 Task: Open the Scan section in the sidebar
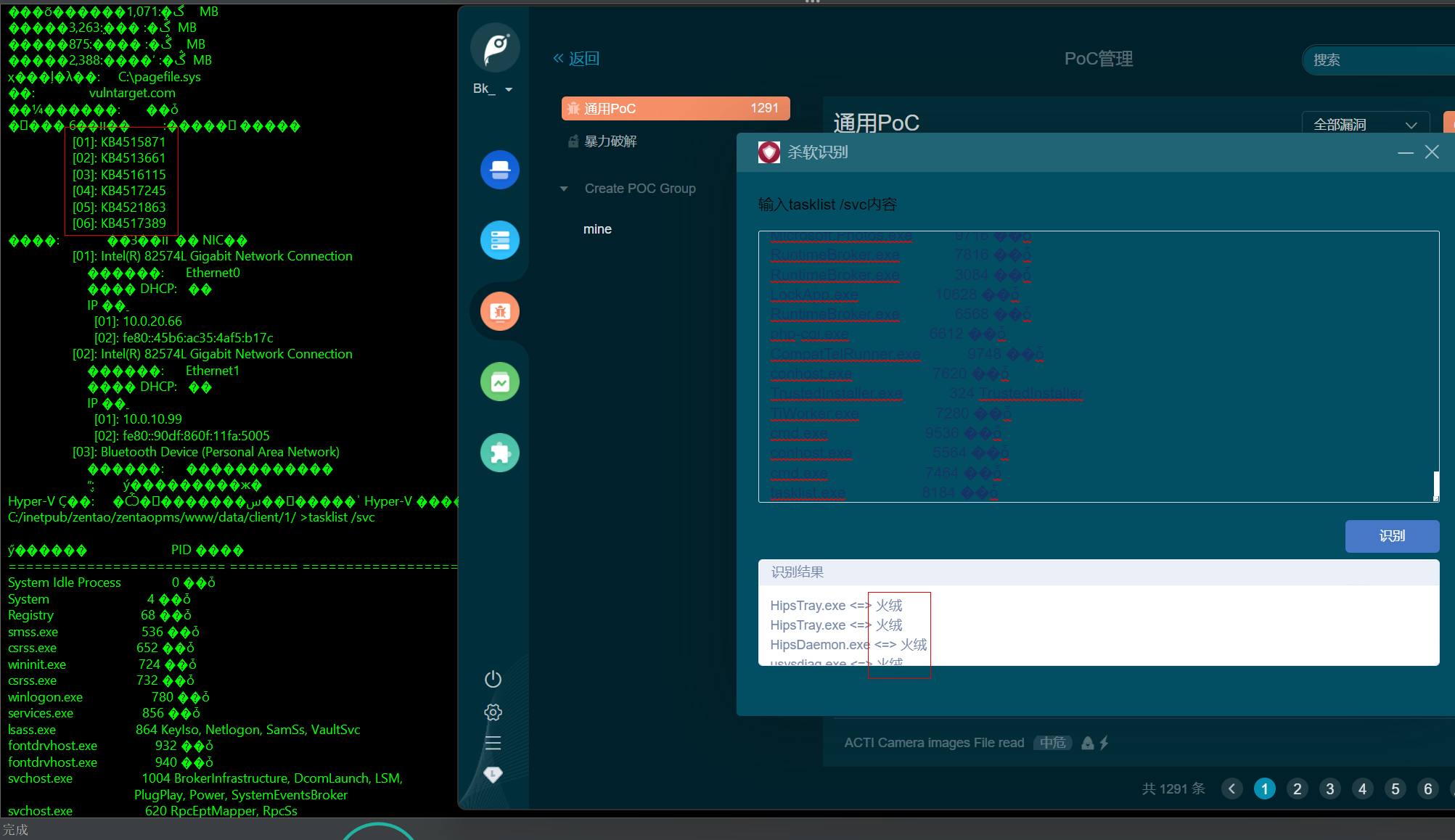500,170
